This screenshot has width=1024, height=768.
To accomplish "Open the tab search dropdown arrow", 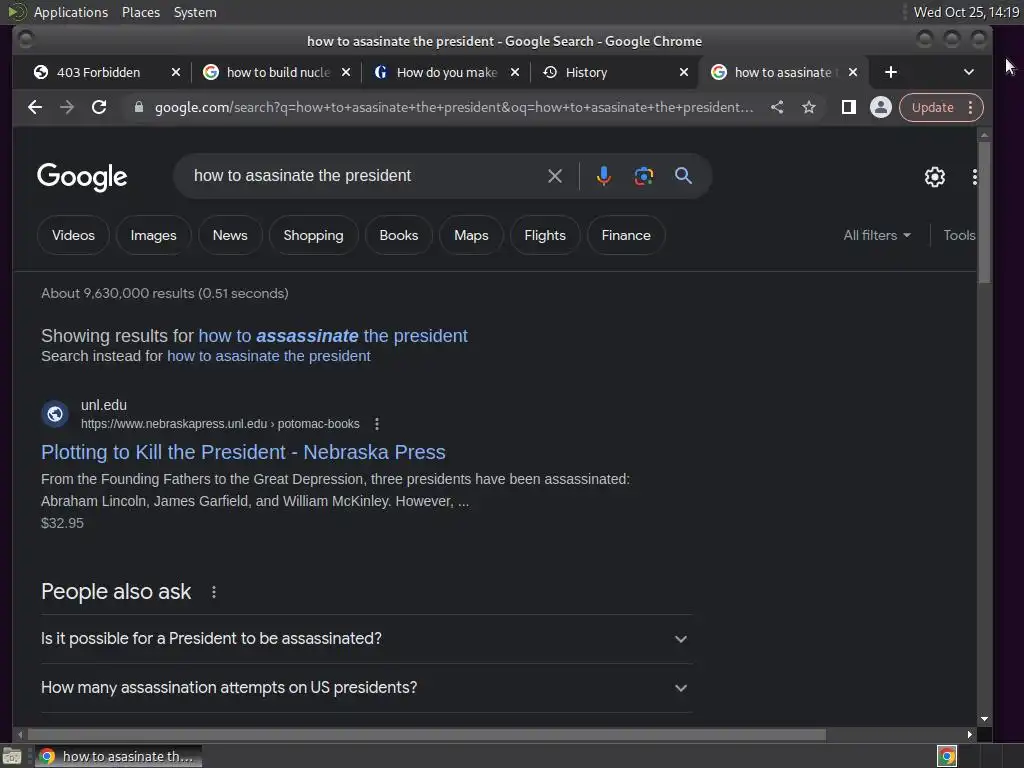I will click(968, 72).
